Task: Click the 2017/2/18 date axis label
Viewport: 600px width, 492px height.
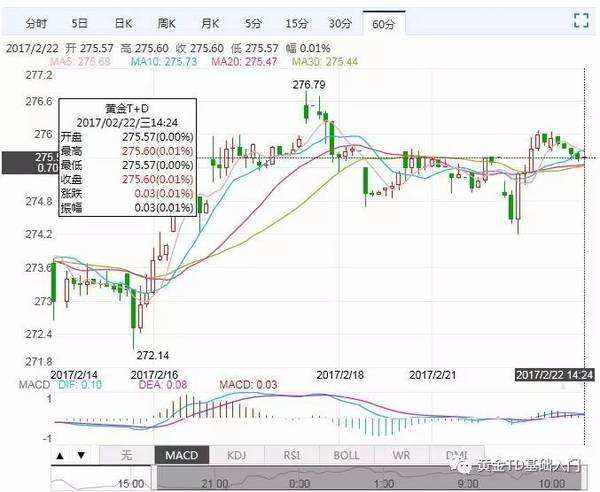Action: (x=340, y=375)
